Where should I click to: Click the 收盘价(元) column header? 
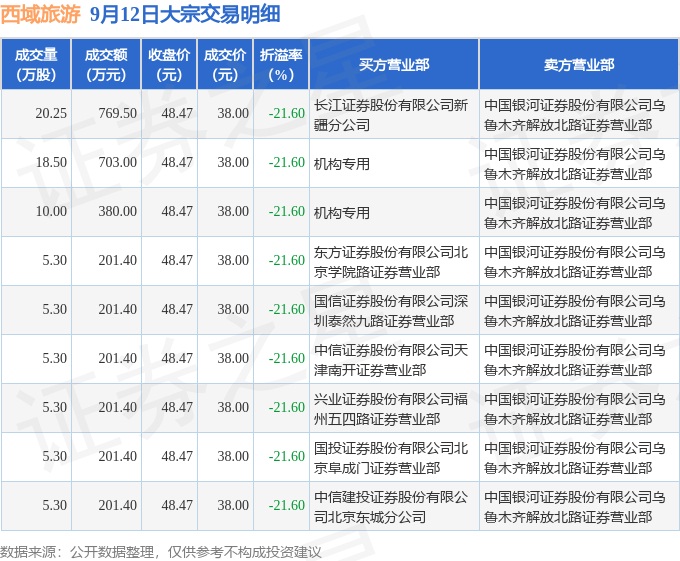(x=169, y=65)
